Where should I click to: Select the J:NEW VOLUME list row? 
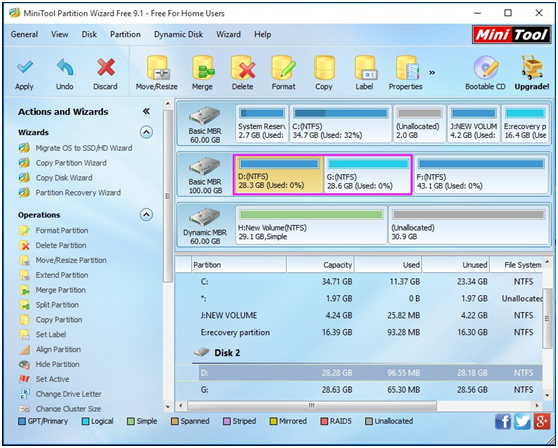pos(359,316)
